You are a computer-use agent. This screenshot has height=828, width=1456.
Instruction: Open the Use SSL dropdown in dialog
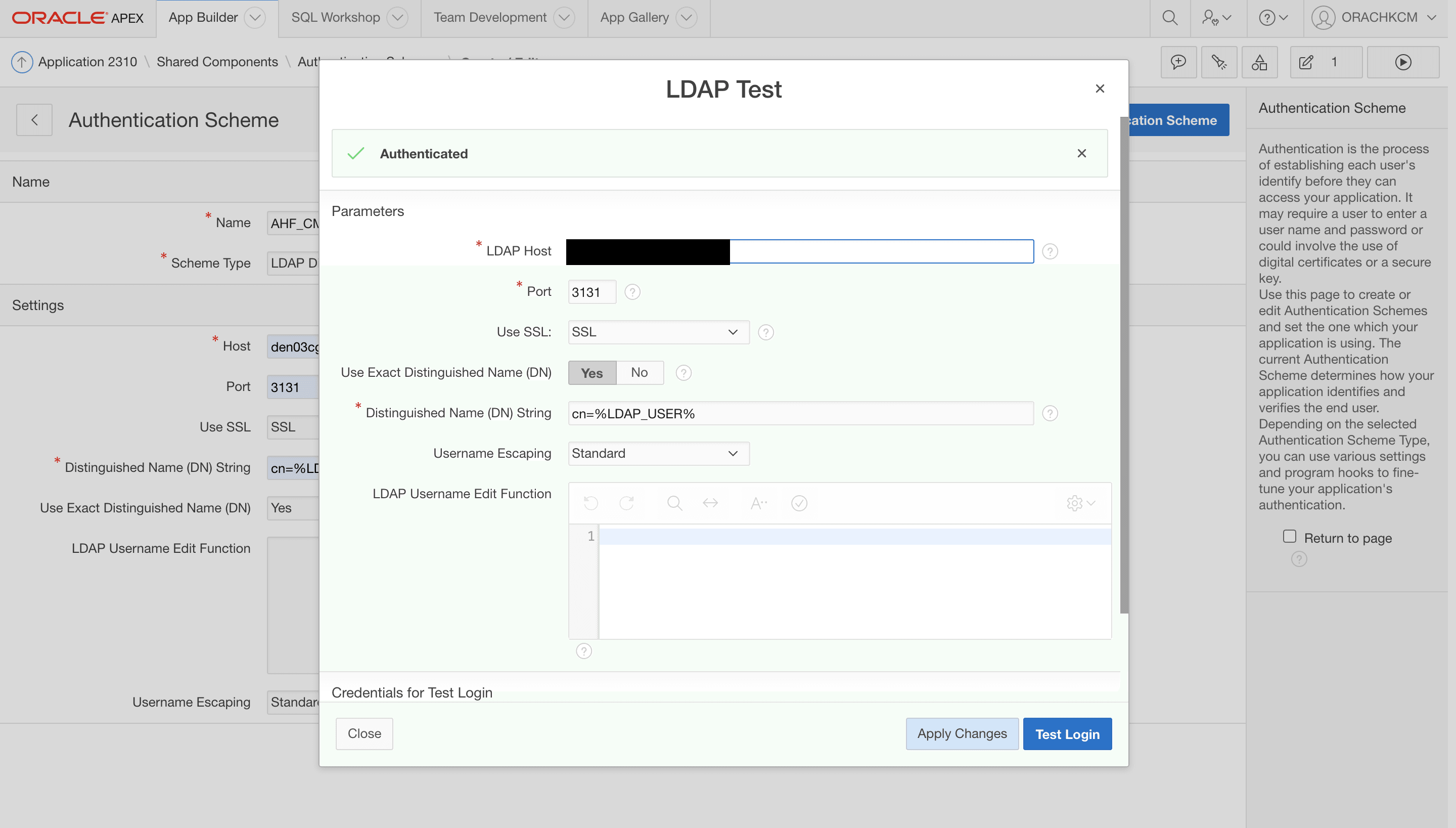pos(658,332)
